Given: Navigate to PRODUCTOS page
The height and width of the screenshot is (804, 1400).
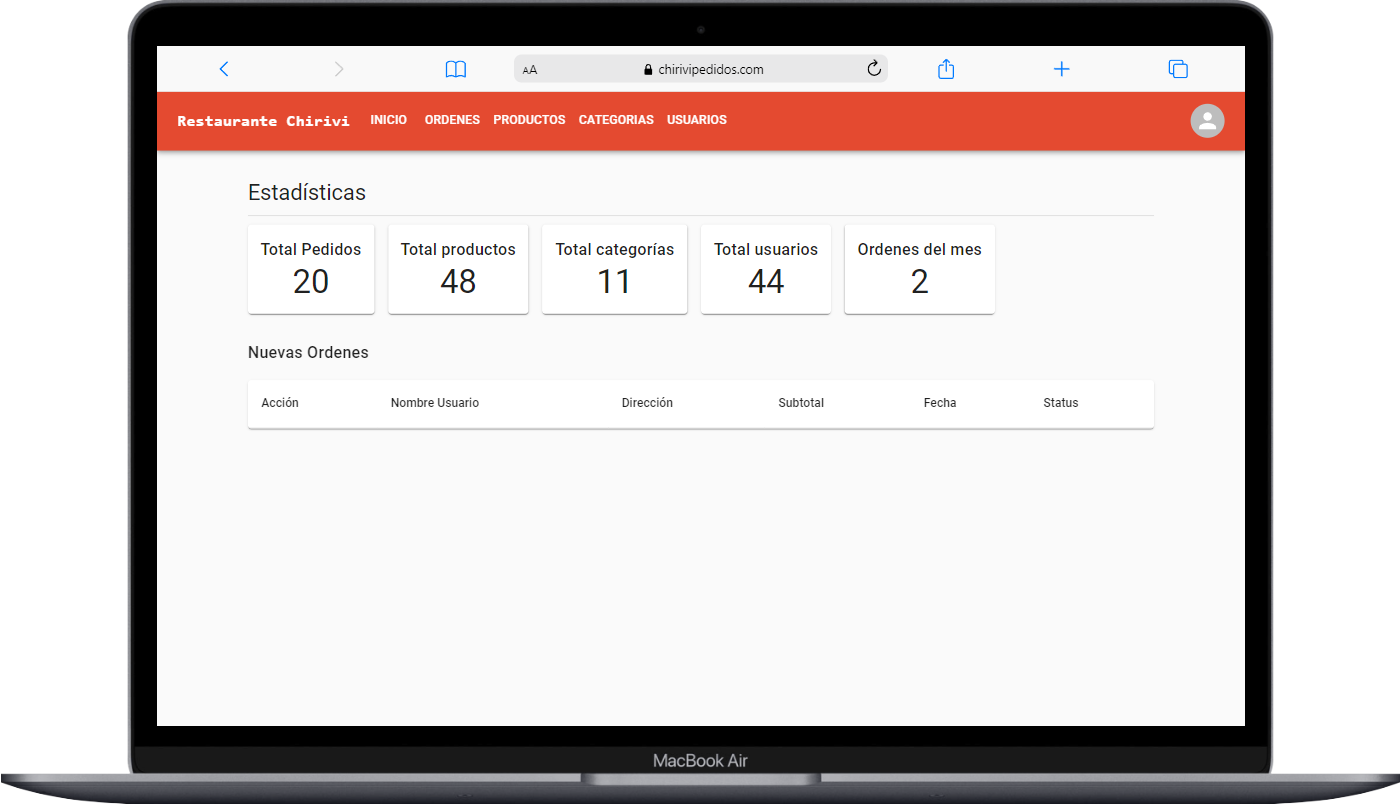Looking at the screenshot, I should tap(529, 120).
